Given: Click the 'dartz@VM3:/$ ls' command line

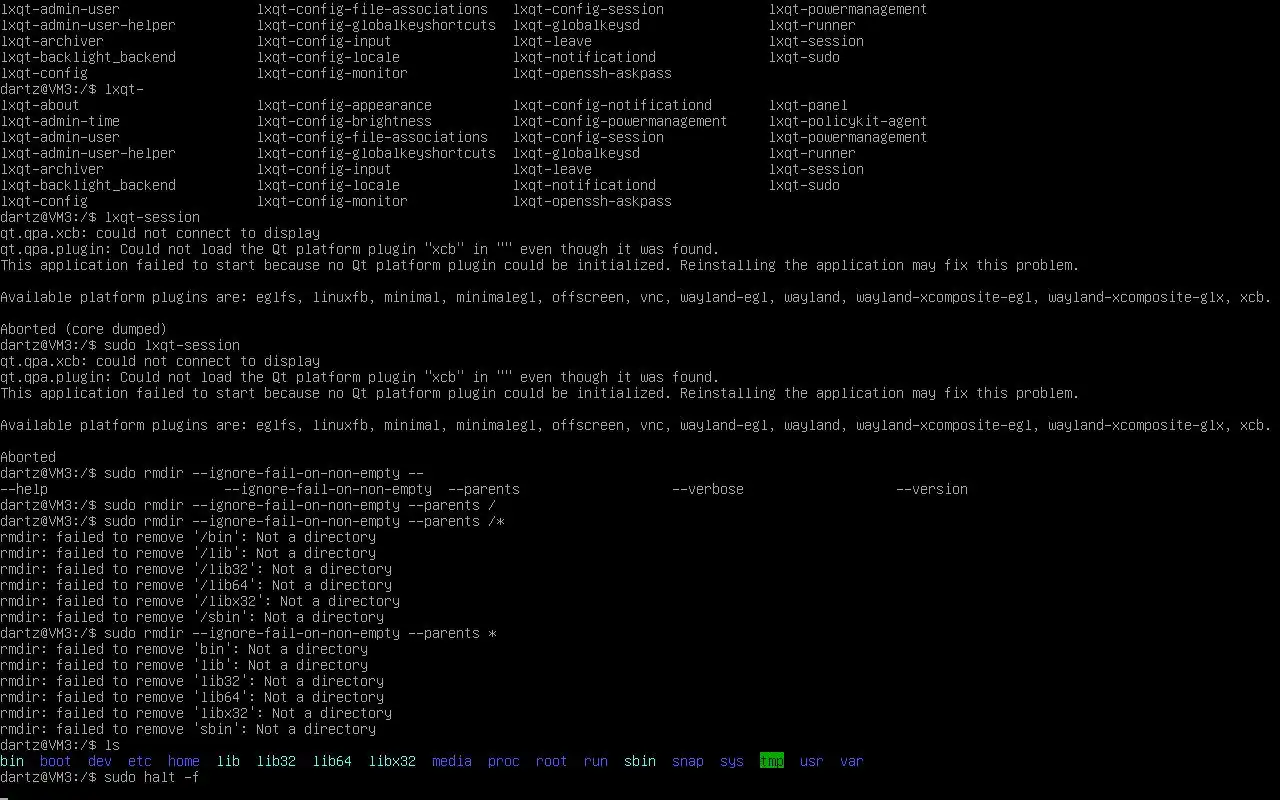Looking at the screenshot, I should tap(60, 745).
